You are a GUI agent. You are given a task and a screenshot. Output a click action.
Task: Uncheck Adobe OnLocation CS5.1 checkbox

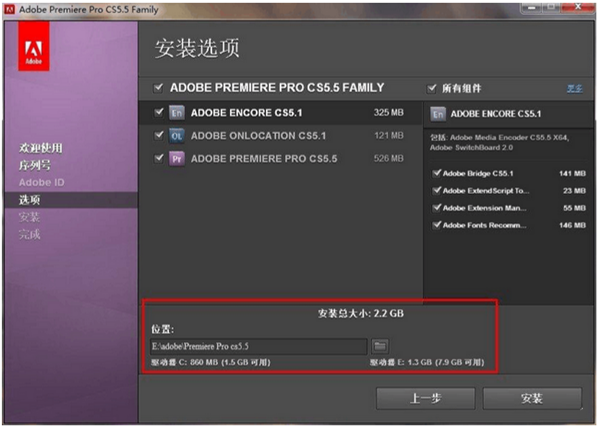point(158,135)
